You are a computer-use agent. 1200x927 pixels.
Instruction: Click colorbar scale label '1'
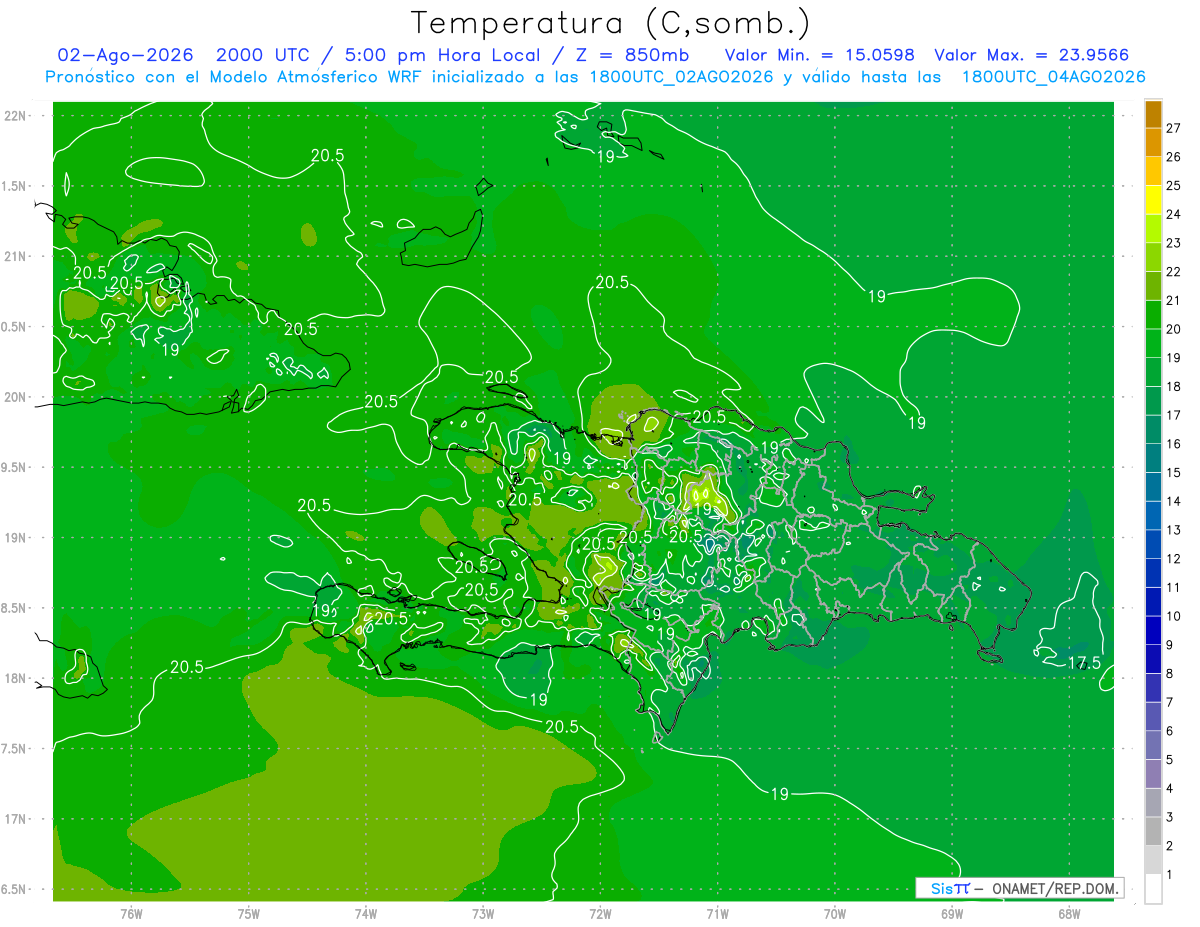pos(1170,875)
